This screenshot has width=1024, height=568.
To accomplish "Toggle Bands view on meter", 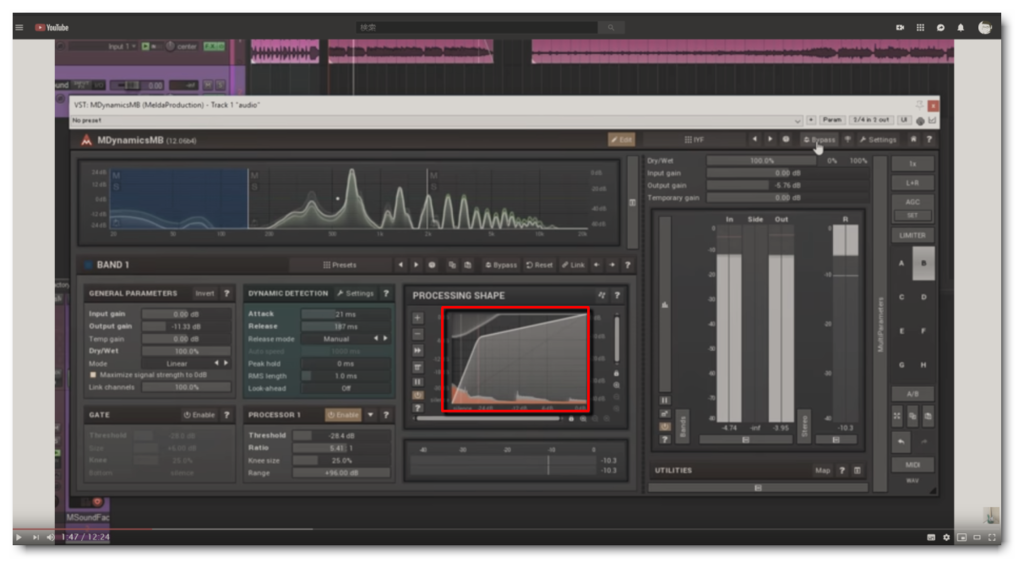I will pyautogui.click(x=682, y=428).
